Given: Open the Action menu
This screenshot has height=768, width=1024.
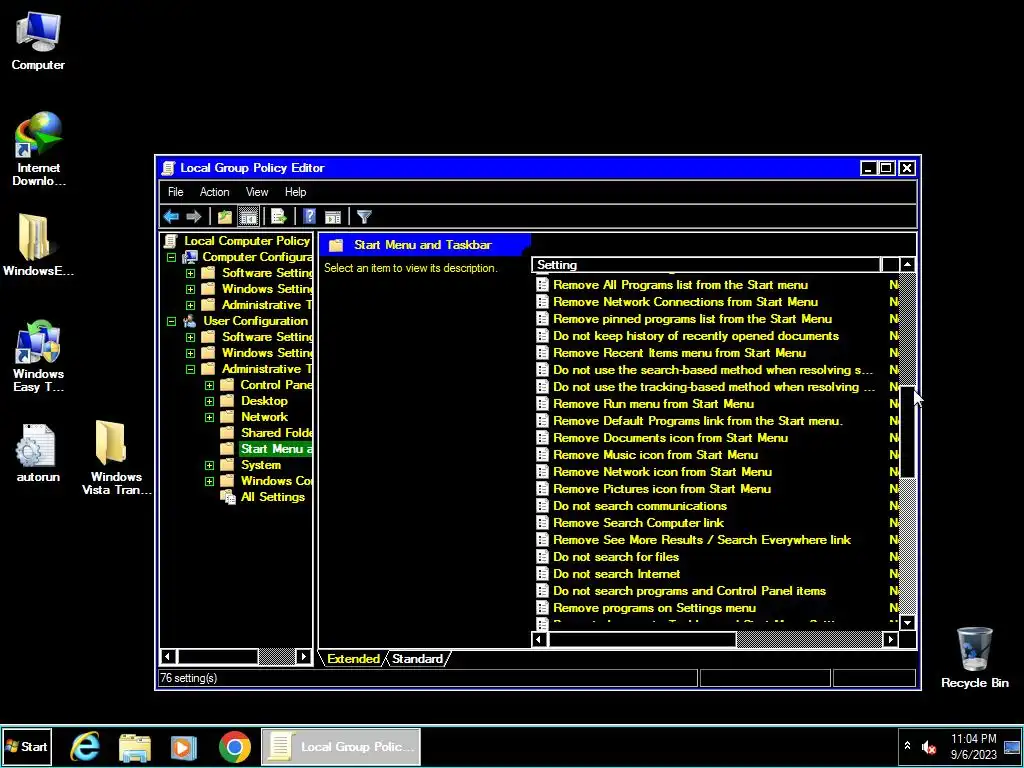Looking at the screenshot, I should click(214, 192).
